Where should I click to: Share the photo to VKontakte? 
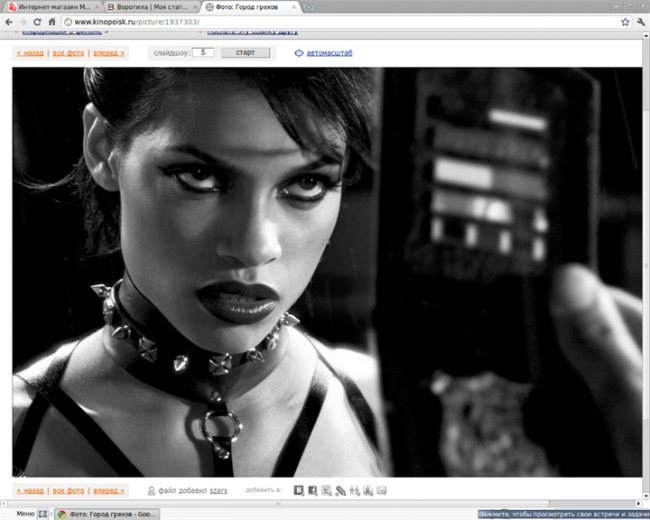(x=298, y=491)
